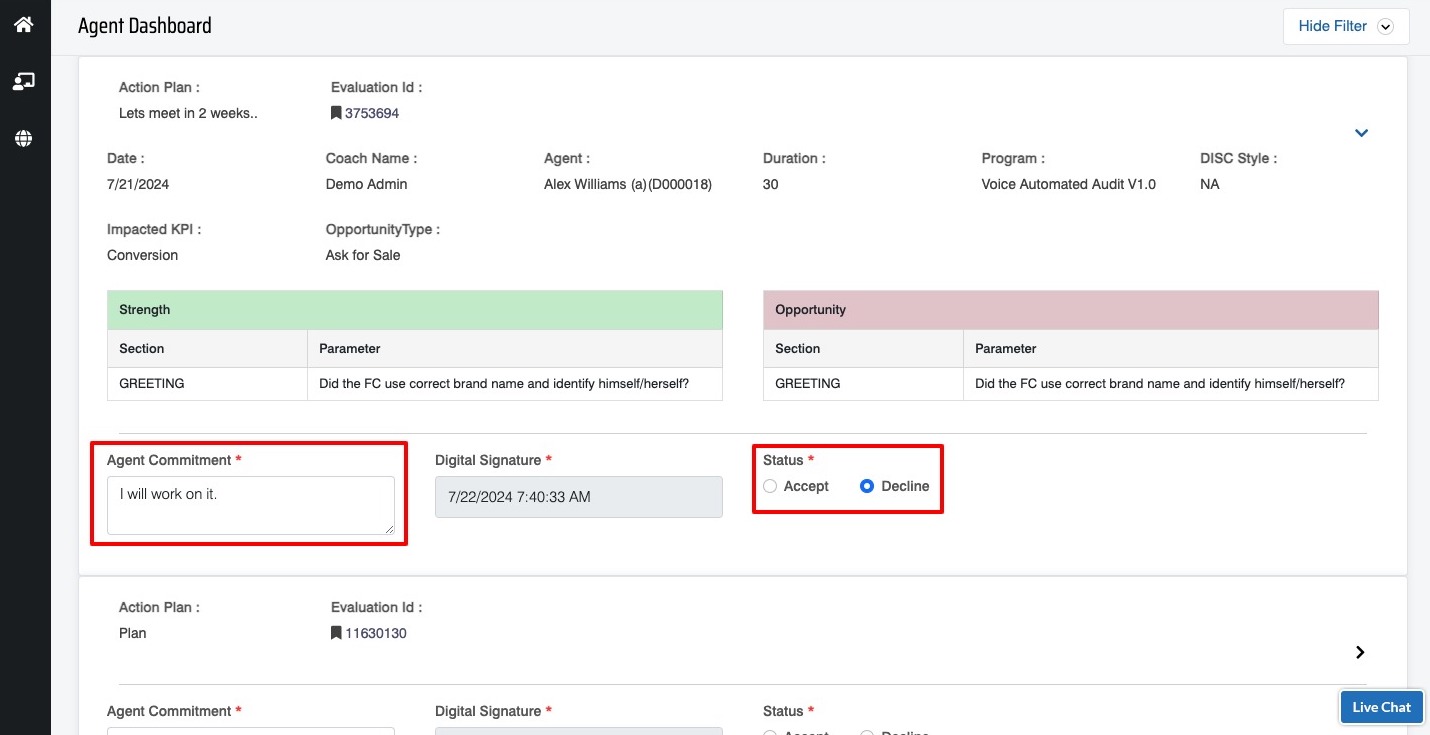Click the GREETING cell in the Strength table
The height and width of the screenshot is (735, 1430).
(152, 383)
